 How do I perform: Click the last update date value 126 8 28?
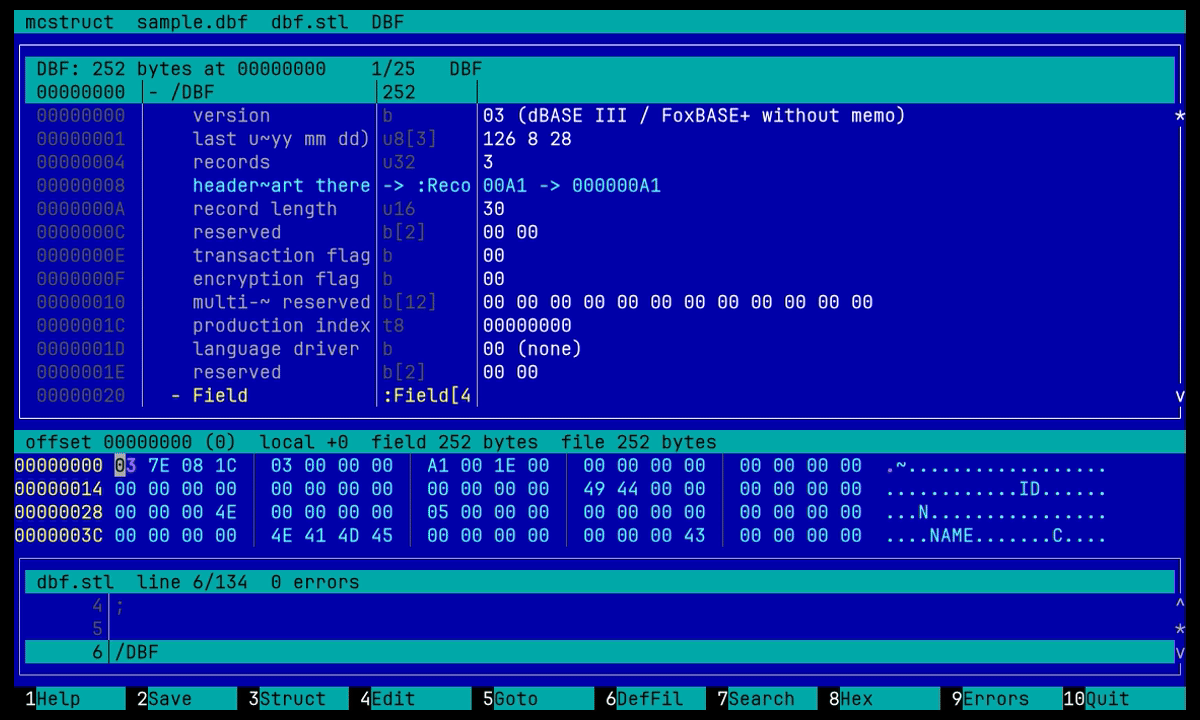[527, 139]
